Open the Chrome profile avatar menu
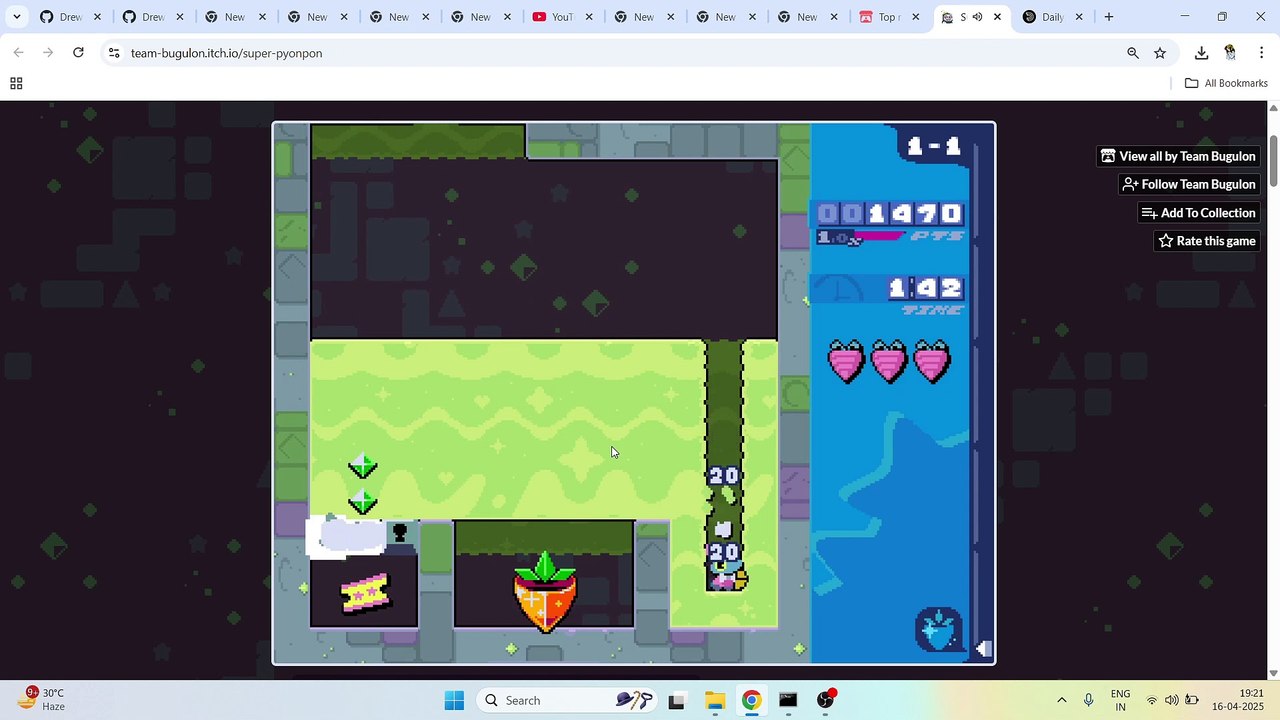The image size is (1280, 720). pos(1230,53)
